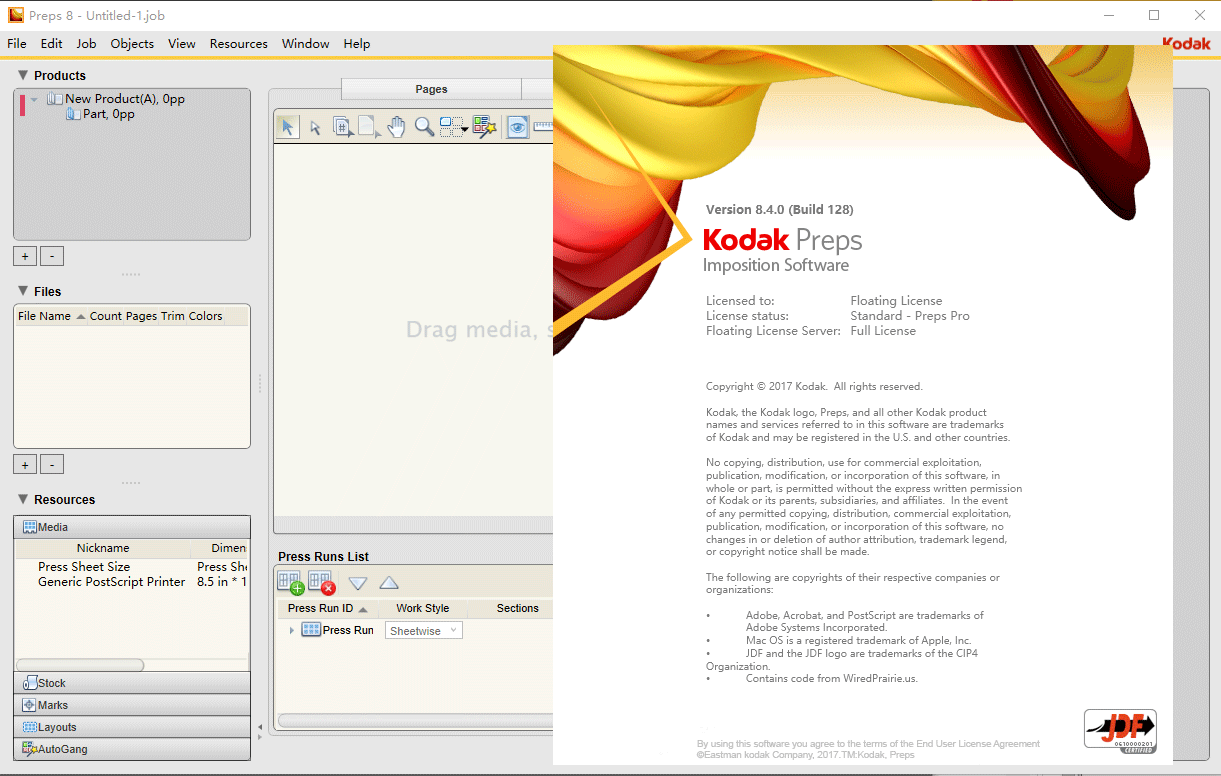Click the New Product(A) book icon
The width and height of the screenshot is (1221, 776).
54,99
